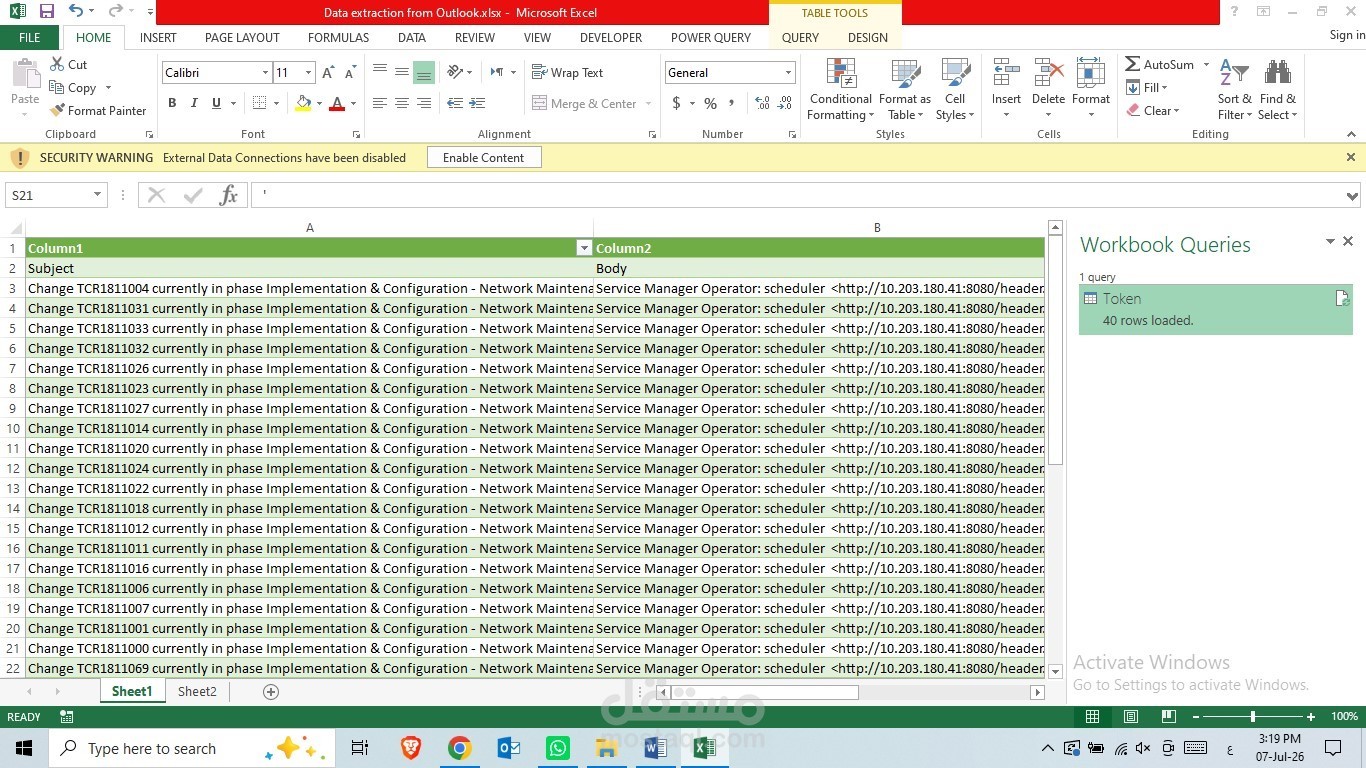Open the fill color highlight swatch
This screenshot has width=1366, height=768.
[304, 103]
